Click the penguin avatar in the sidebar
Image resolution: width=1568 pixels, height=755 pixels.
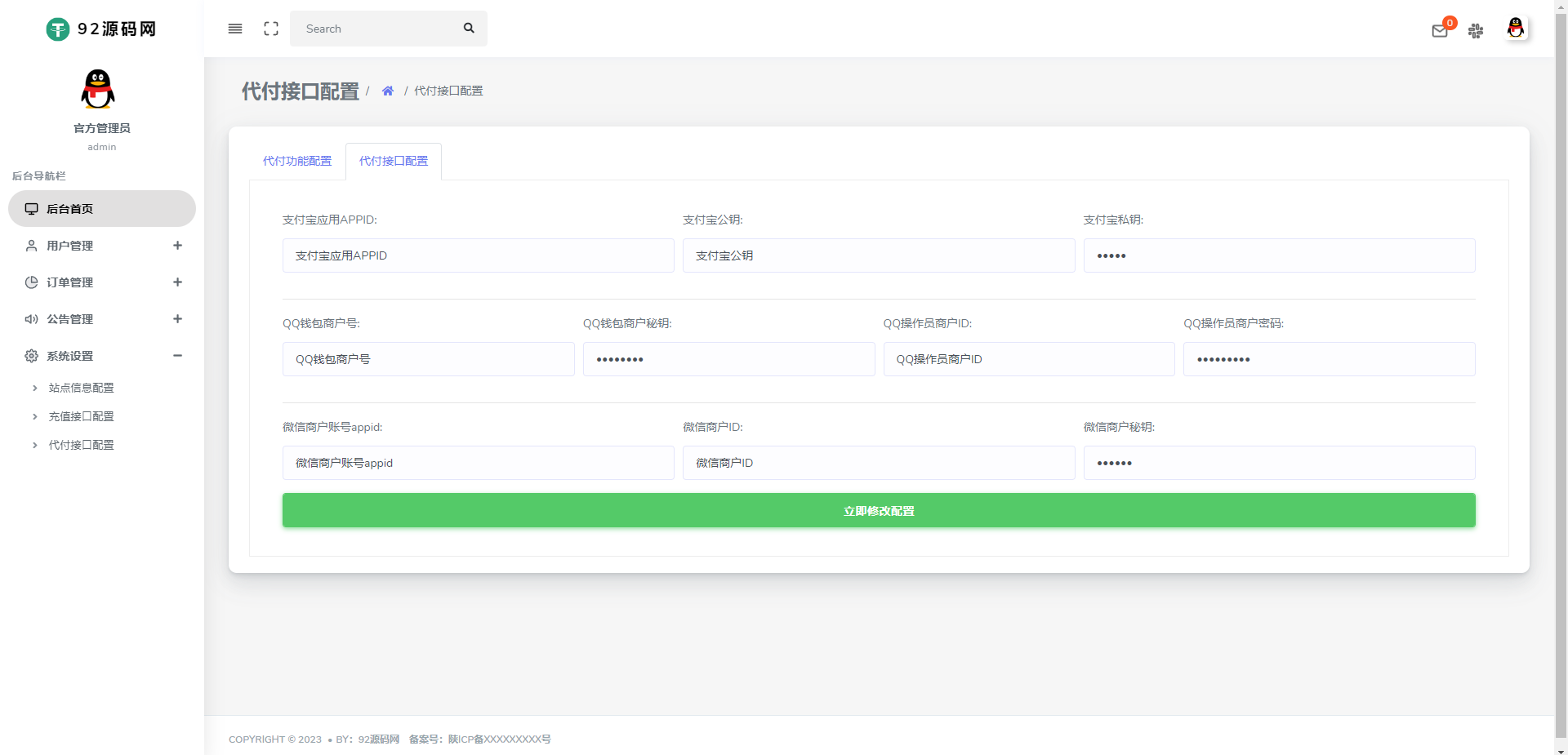[98, 89]
